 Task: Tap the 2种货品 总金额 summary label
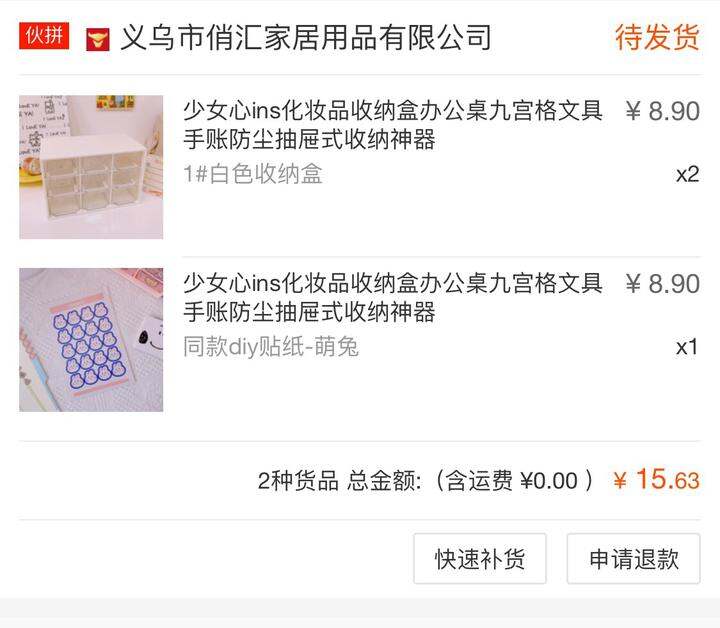pyautogui.click(x=339, y=481)
